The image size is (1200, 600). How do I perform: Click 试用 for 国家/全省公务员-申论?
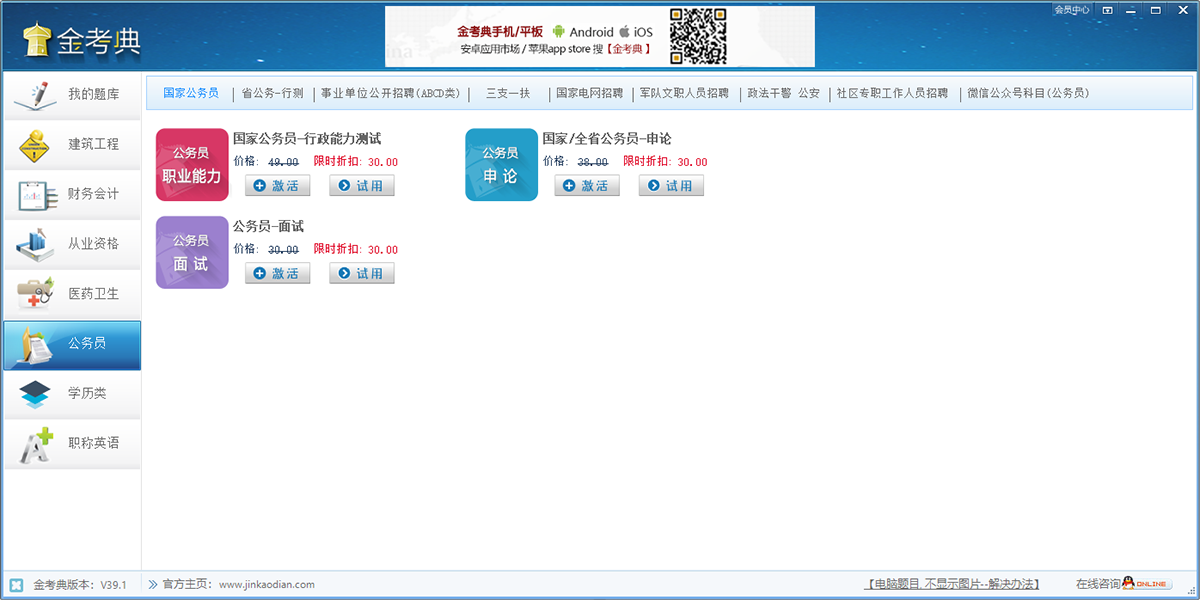(x=671, y=186)
